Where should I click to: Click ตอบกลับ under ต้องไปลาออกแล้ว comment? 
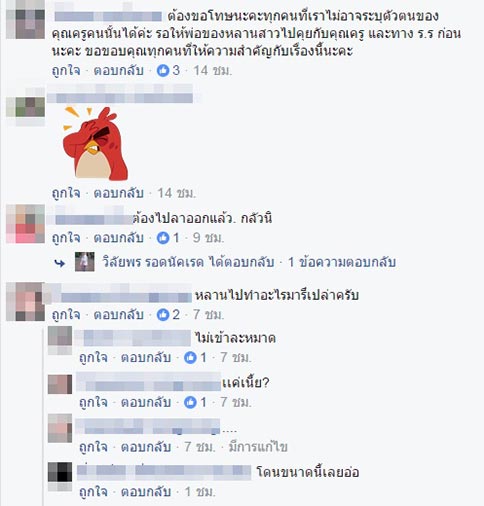(x=119, y=238)
